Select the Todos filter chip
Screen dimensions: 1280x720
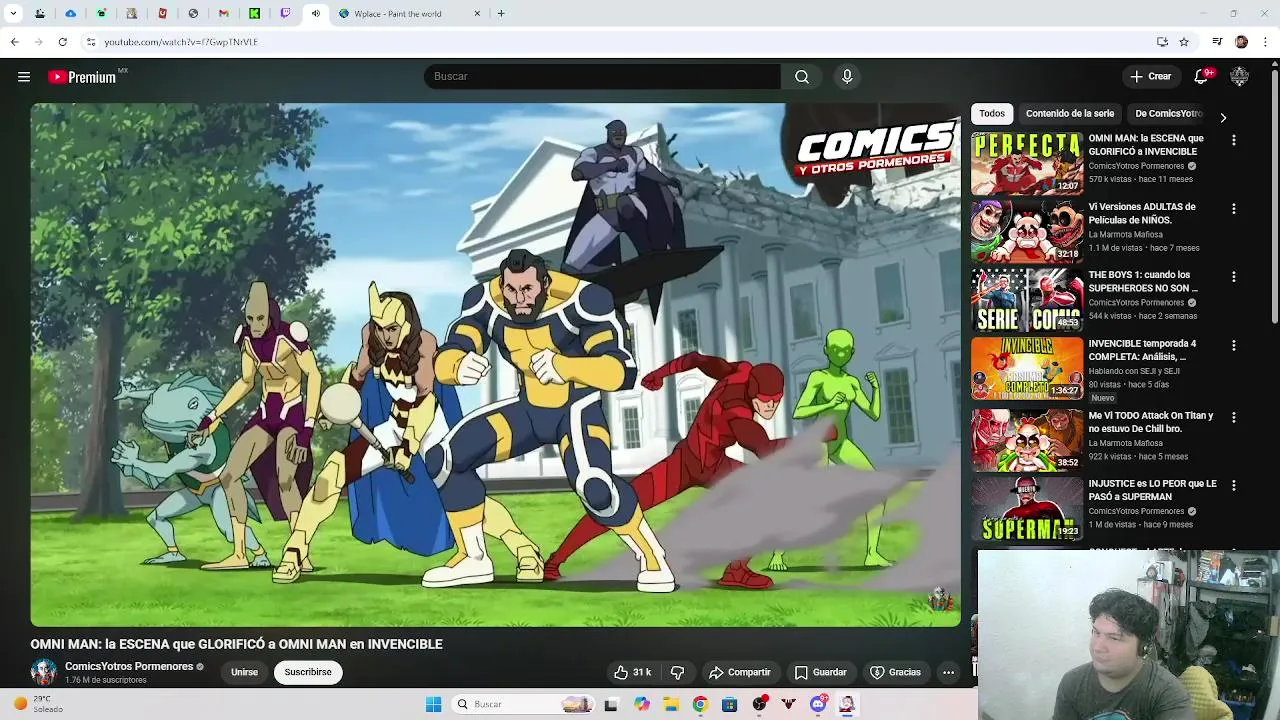992,114
